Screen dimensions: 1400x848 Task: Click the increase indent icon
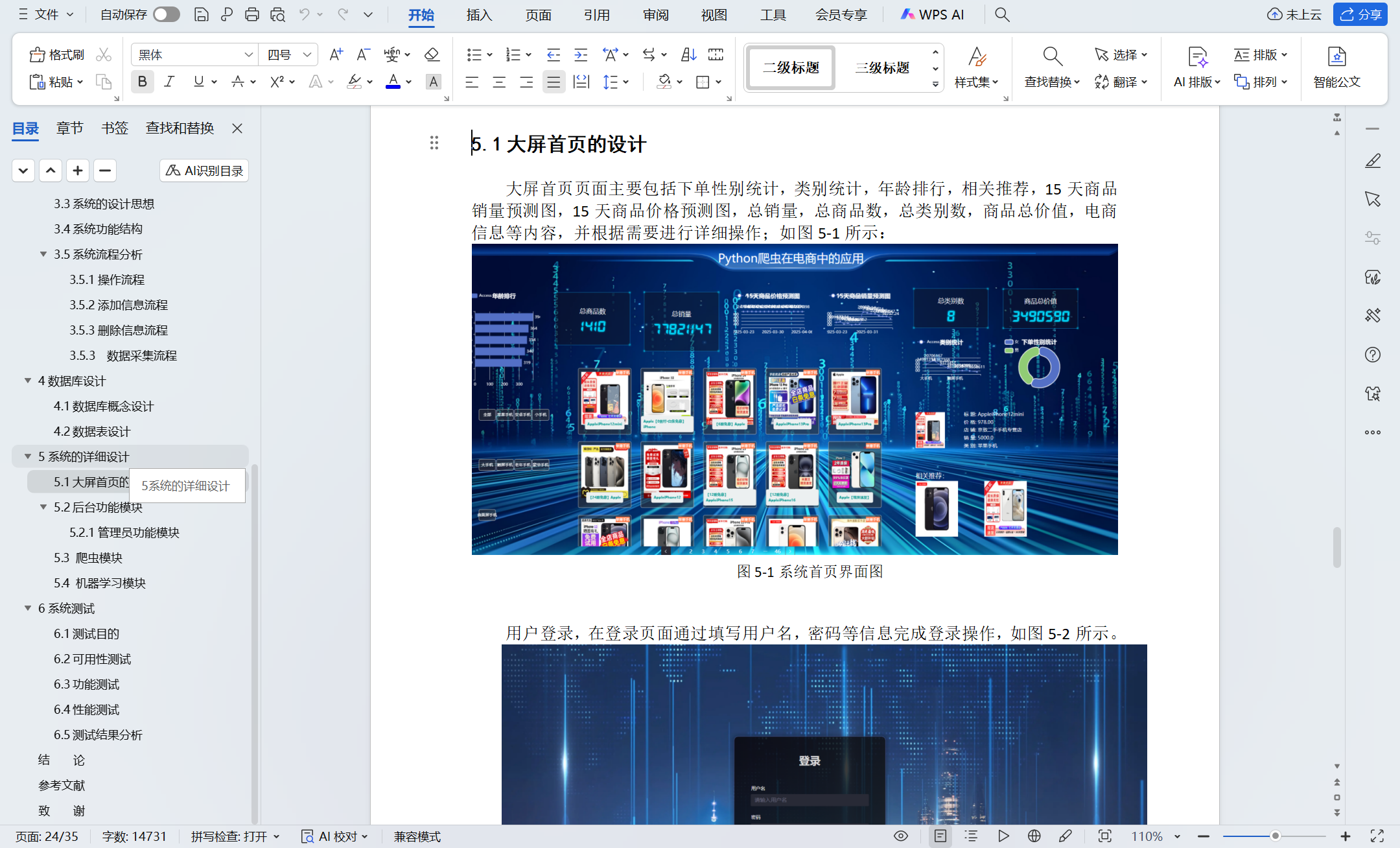pyautogui.click(x=581, y=54)
